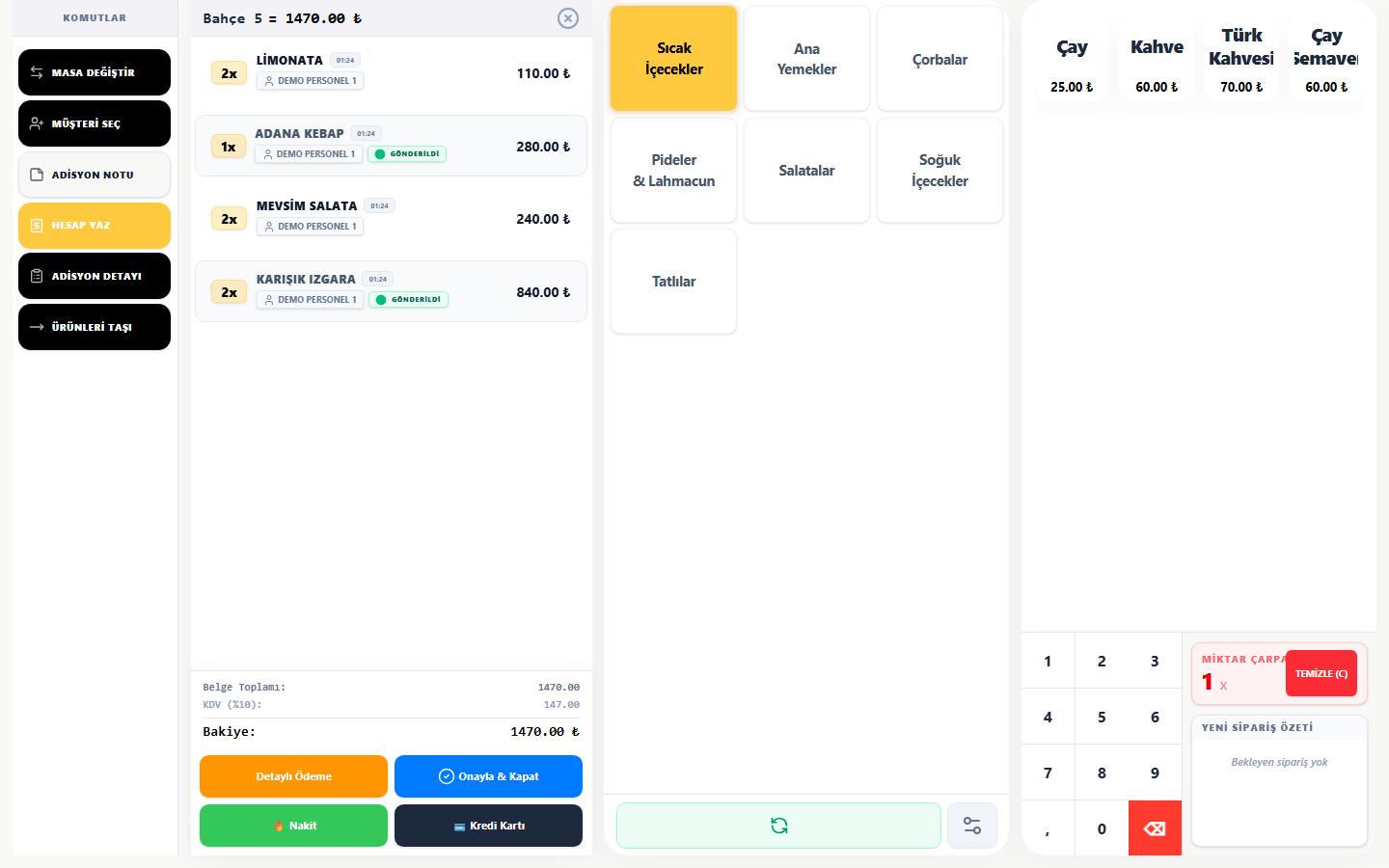Click Onayla & Kapat button
Image resolution: width=1389 pixels, height=868 pixels.
[x=488, y=776]
